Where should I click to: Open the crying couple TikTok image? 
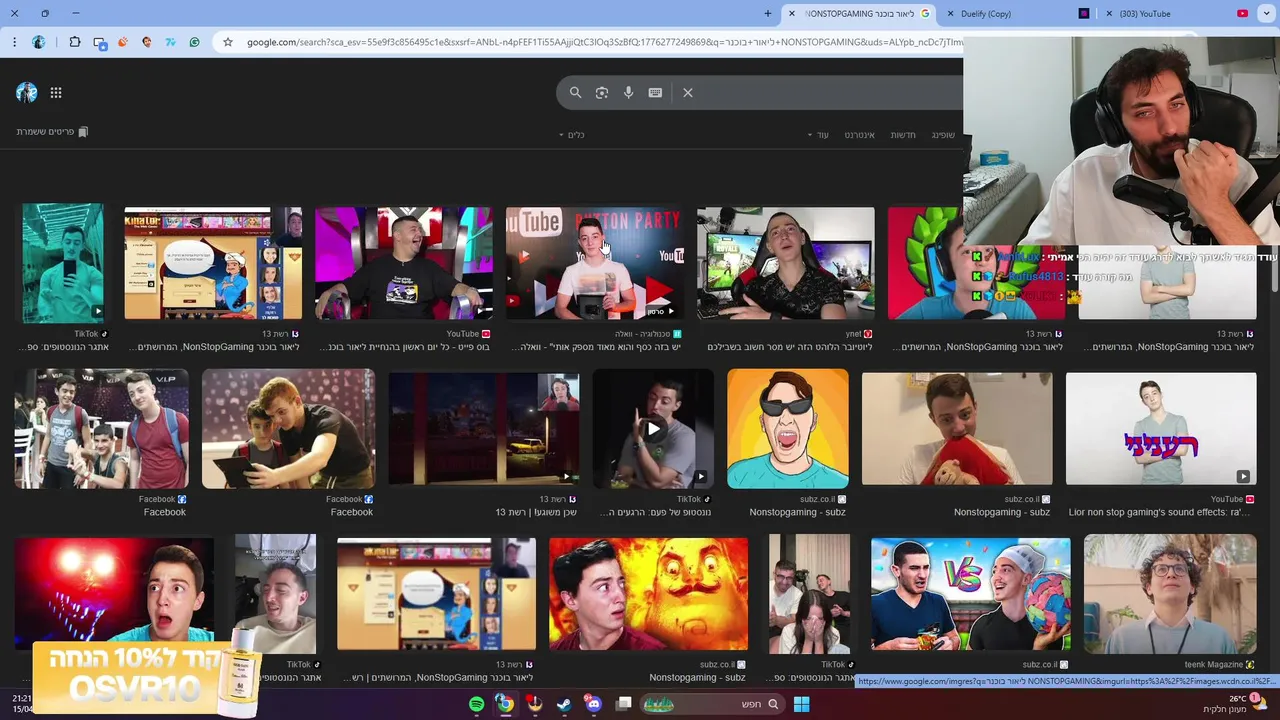(809, 594)
